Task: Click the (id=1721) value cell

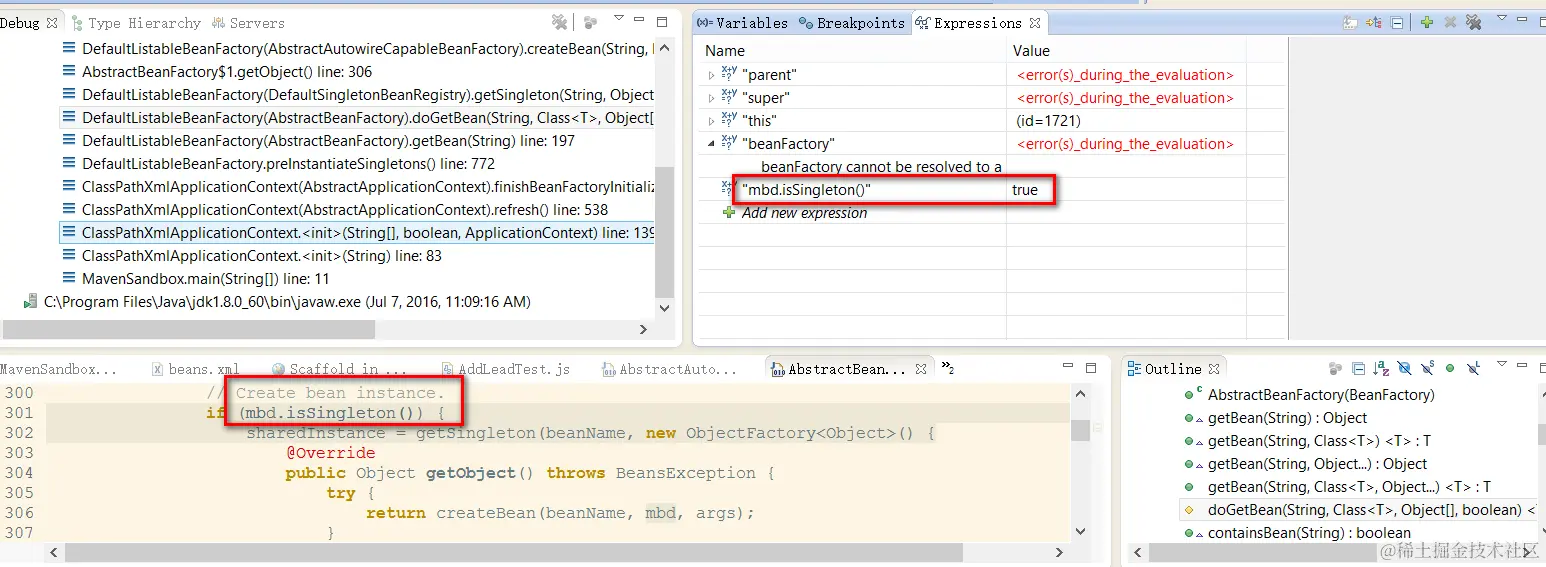Action: click(x=1046, y=121)
